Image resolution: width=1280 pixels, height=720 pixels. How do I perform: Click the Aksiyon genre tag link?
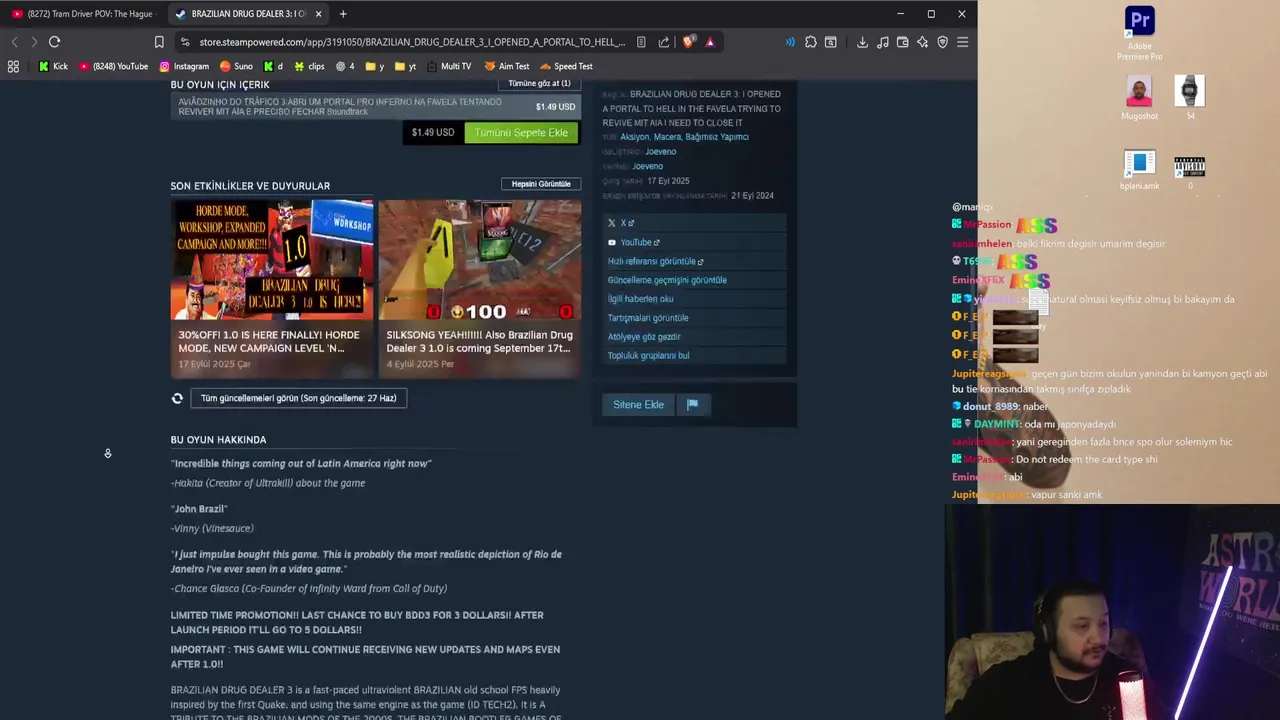tap(634, 137)
